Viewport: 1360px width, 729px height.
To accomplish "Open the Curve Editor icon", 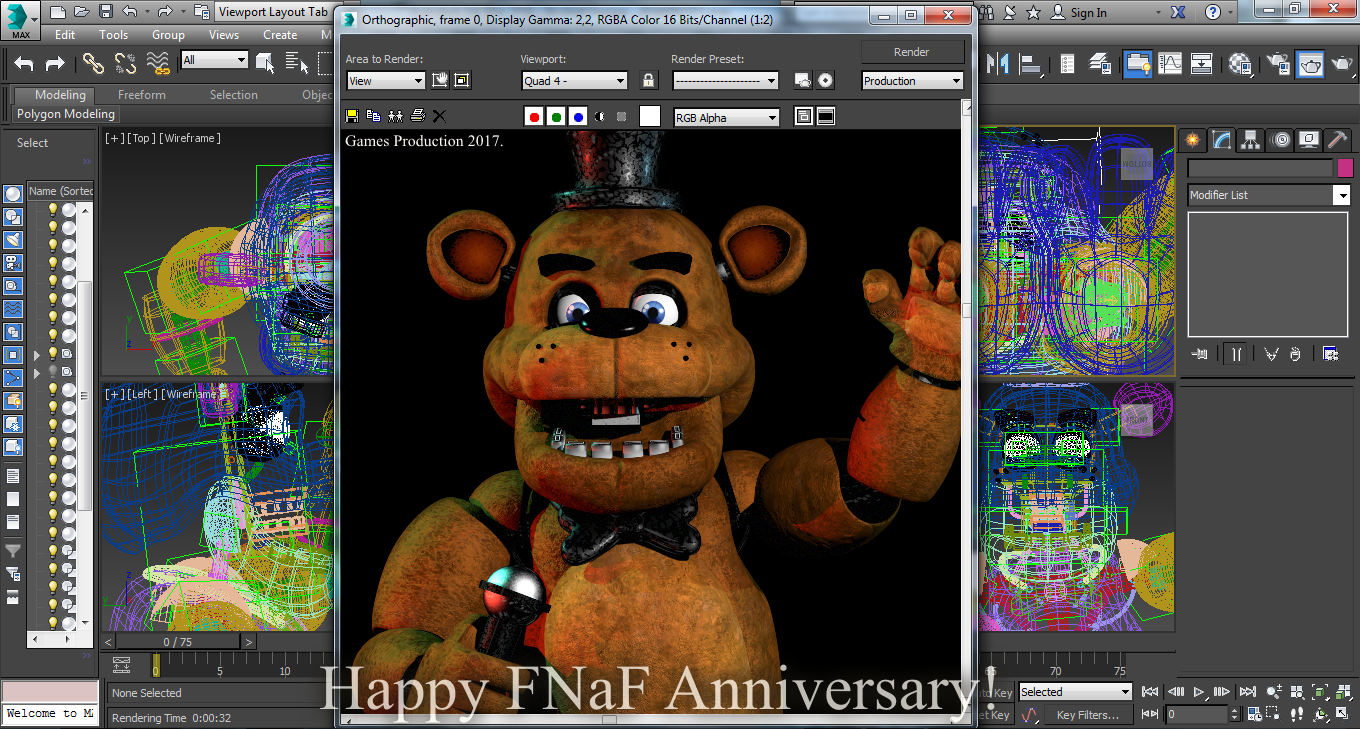I will [x=1171, y=64].
